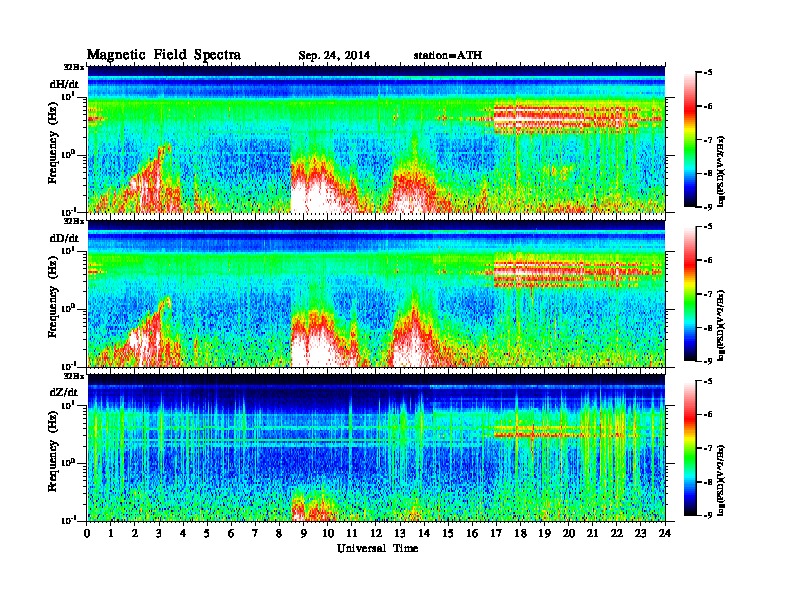Click the date "Sep. 24, 2014"

[x=334, y=56]
